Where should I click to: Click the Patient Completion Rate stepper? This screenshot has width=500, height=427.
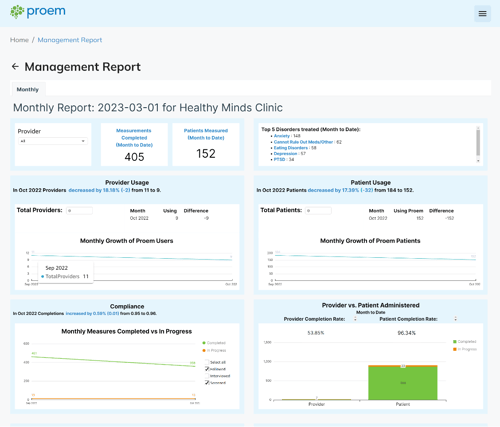tap(455, 319)
